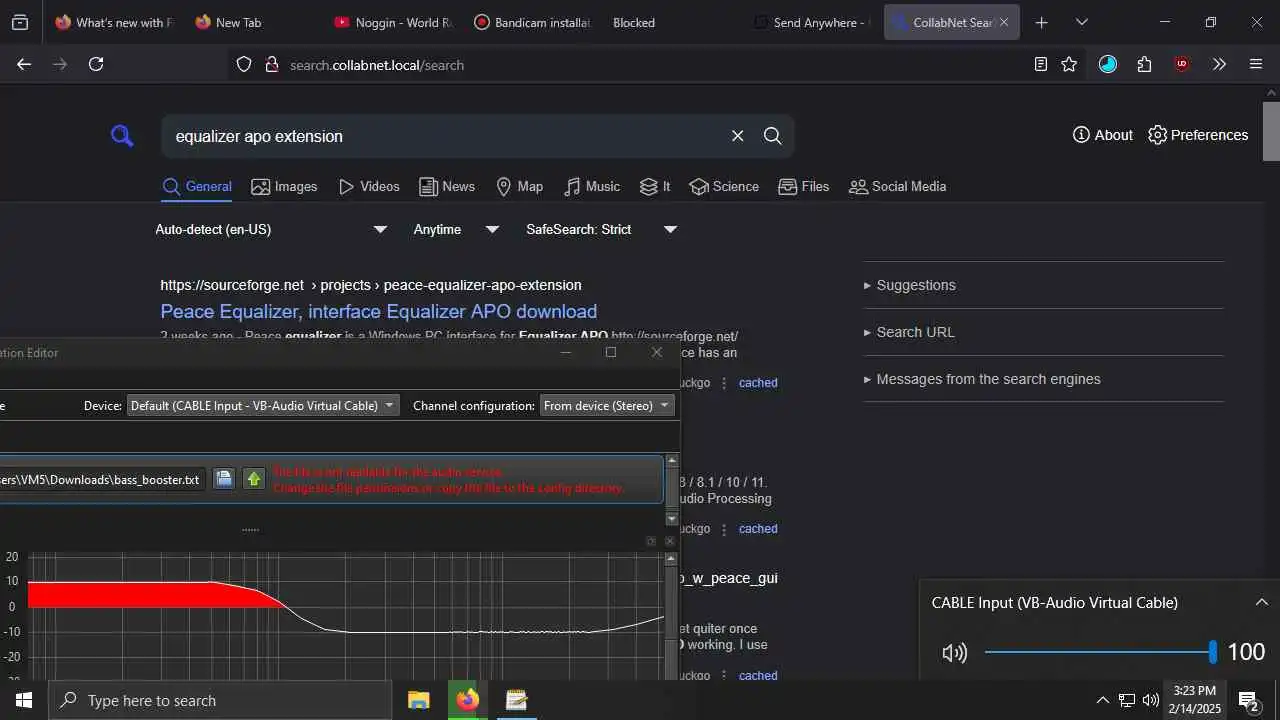The width and height of the screenshot is (1280, 720).
Task: Mute the CABLE Input speaker icon
Action: pos(955,653)
